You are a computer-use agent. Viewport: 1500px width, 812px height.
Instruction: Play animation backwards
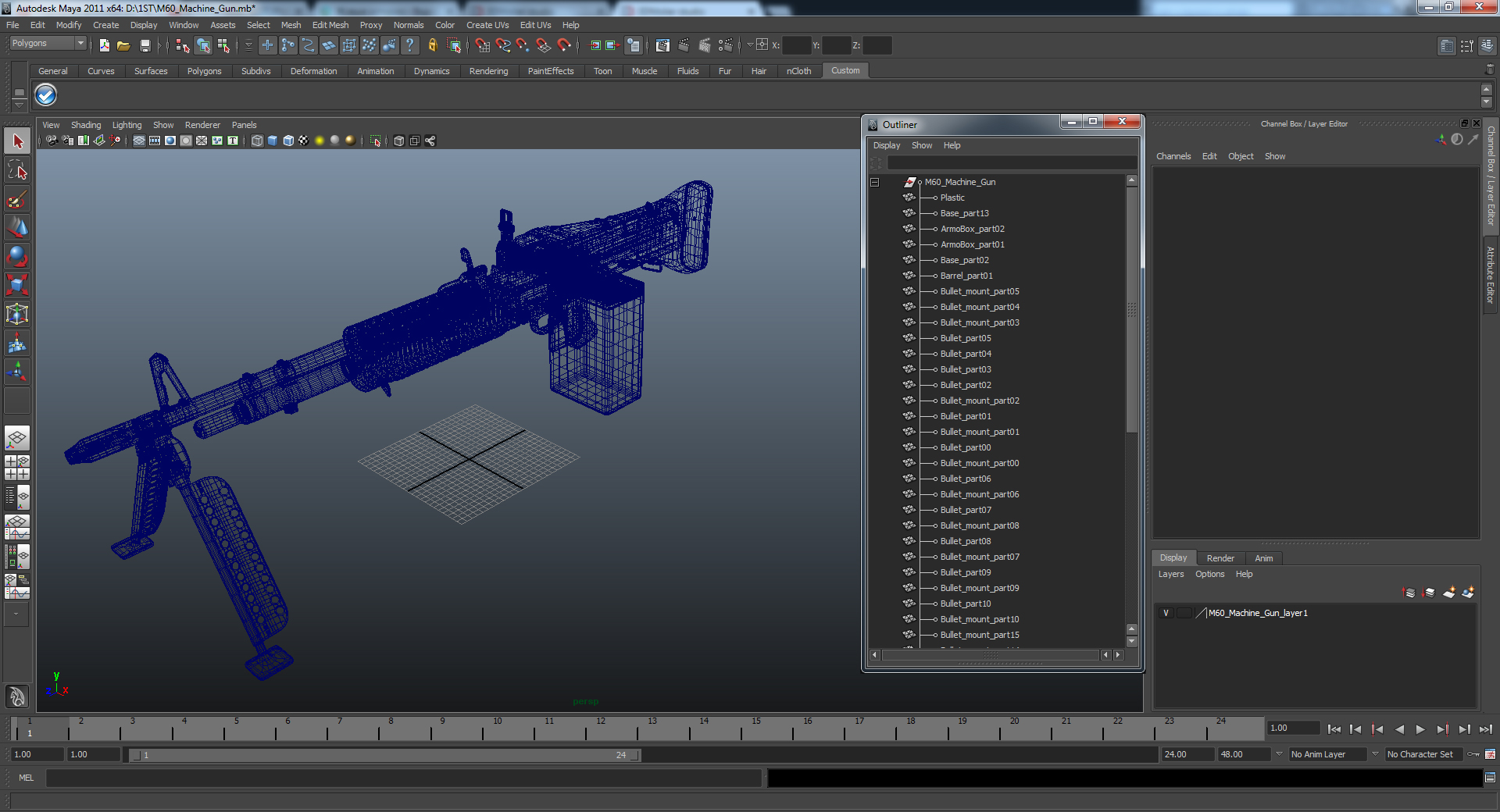[1399, 729]
